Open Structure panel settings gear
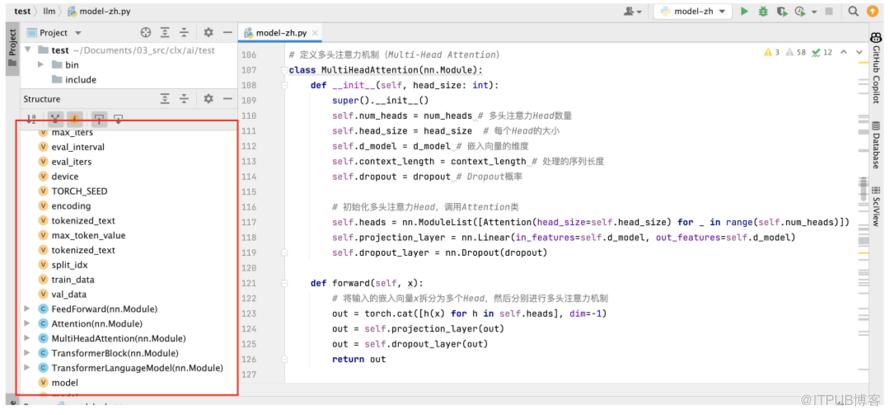 pos(208,100)
